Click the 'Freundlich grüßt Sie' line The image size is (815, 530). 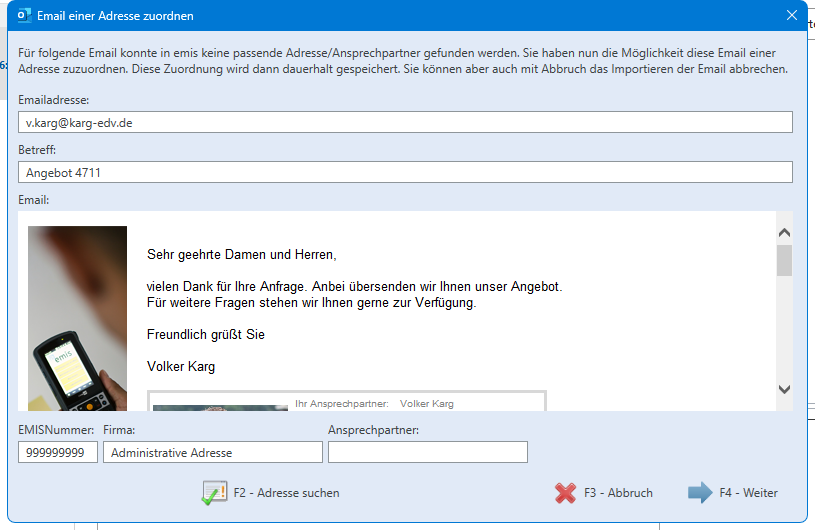coord(206,335)
